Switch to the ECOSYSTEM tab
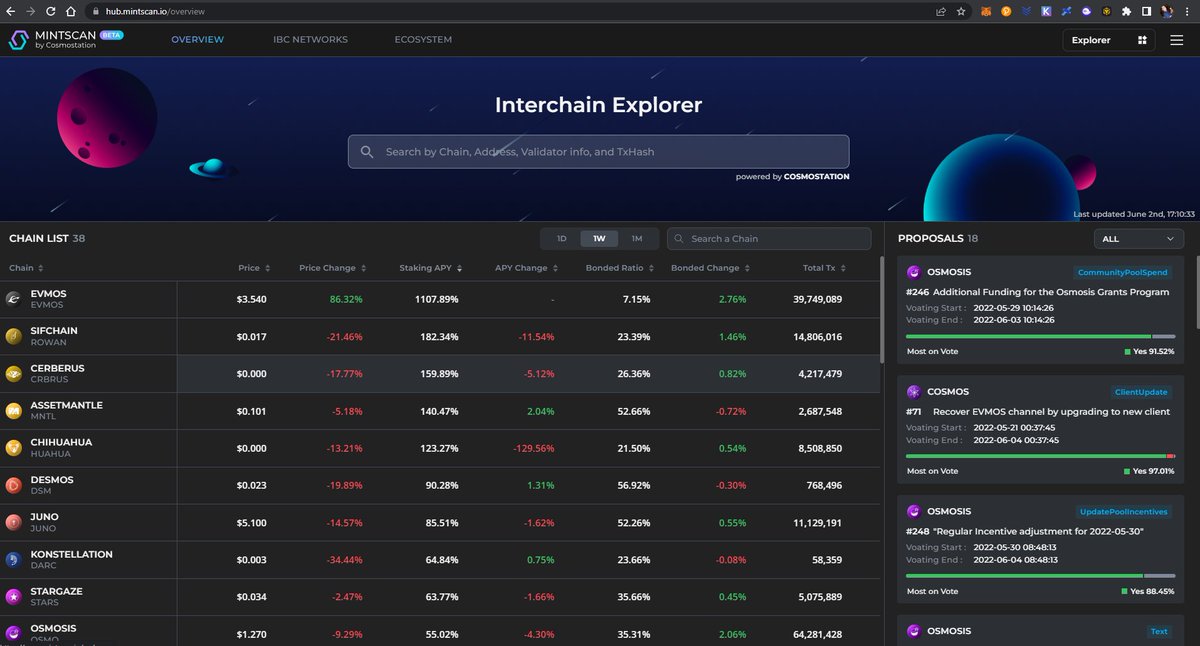The width and height of the screenshot is (1200, 646). coord(423,40)
